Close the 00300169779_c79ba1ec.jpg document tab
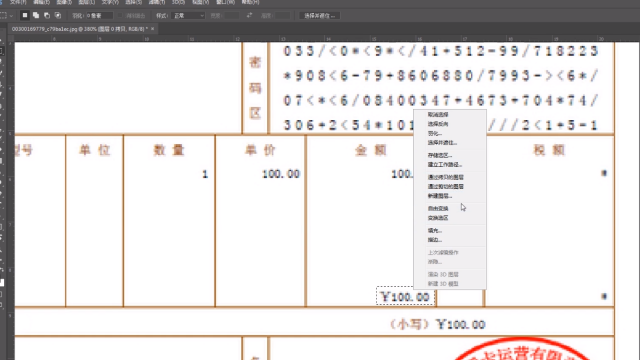The height and width of the screenshot is (360, 640). (153, 29)
